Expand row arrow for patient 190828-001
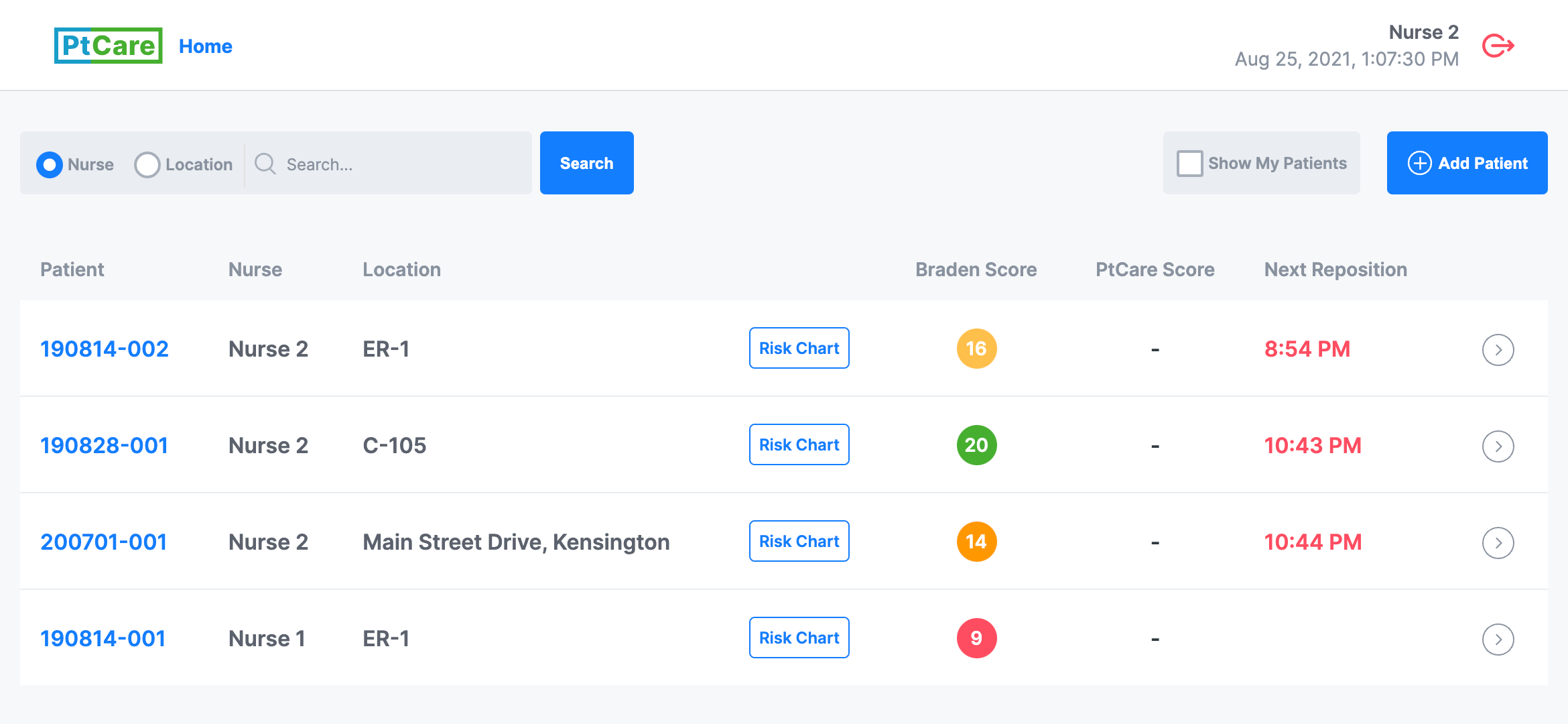1568x724 pixels. point(1498,446)
